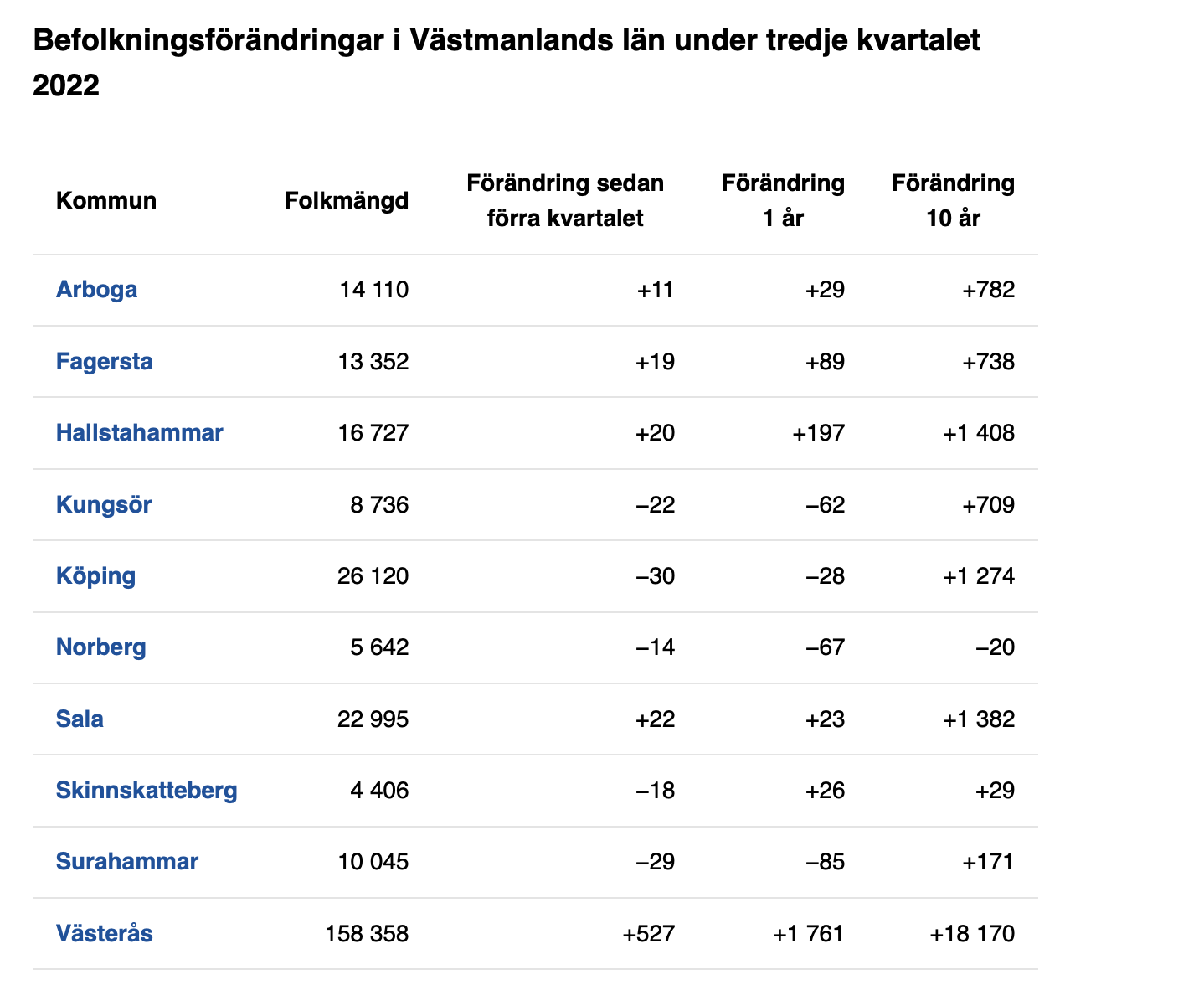Screen dimensions: 1204x990
Task: Click the Fagersta link
Action: pyautogui.click(x=104, y=362)
